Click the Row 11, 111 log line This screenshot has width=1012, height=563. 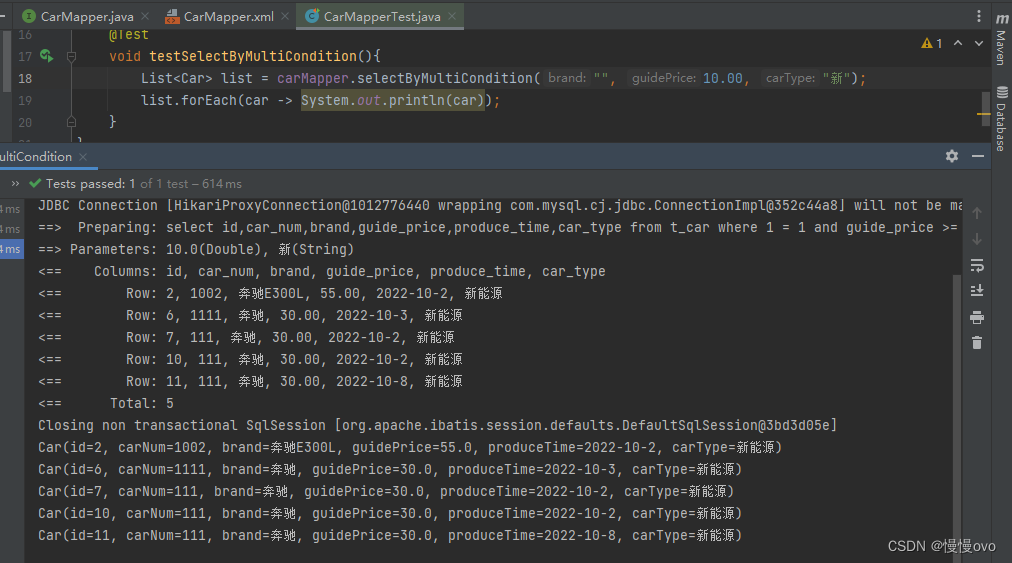(250, 381)
